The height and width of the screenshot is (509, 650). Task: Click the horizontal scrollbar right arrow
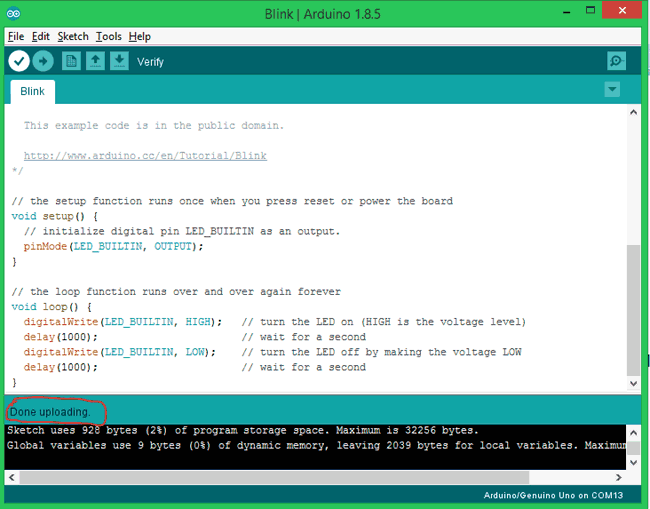point(618,477)
